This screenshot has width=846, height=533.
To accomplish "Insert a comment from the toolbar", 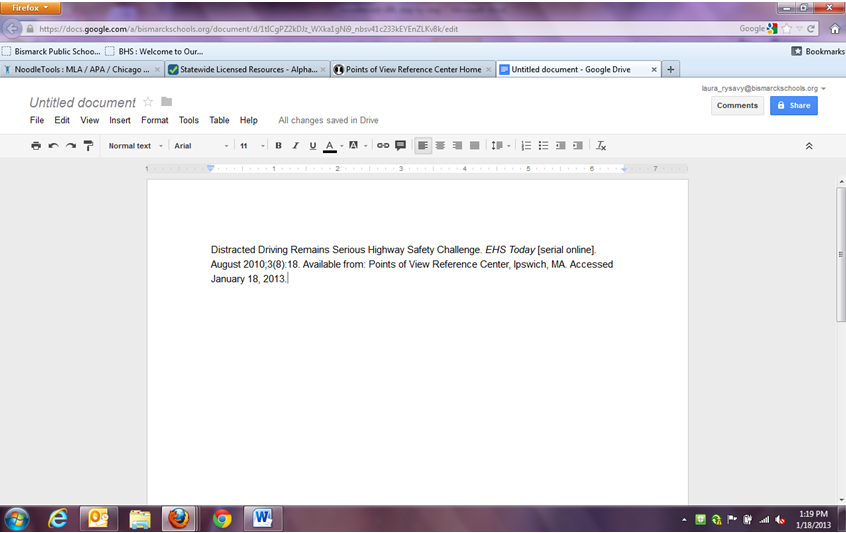I will (400, 146).
